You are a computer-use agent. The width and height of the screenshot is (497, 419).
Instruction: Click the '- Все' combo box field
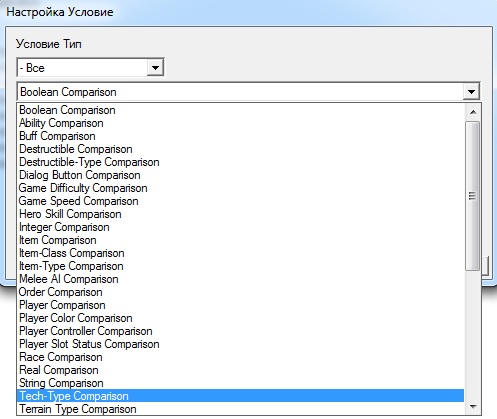click(x=90, y=68)
